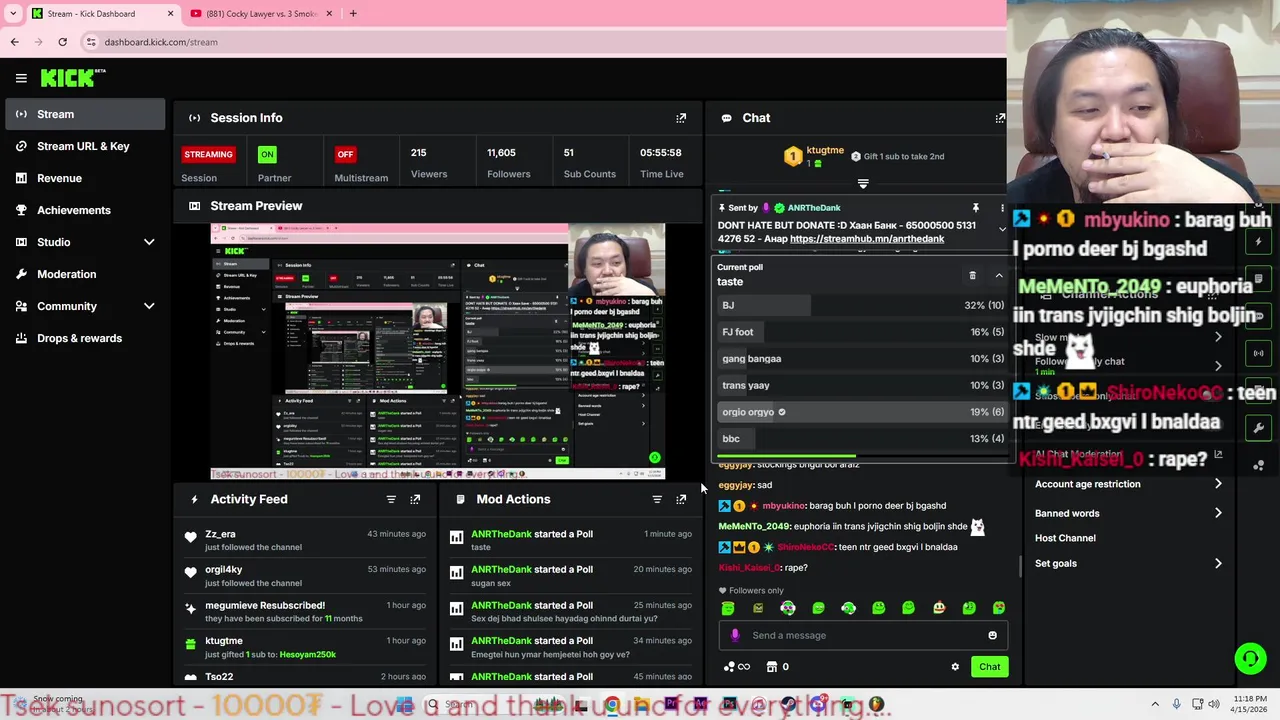Click the green status dot in stream preview
This screenshot has height=720, width=1280.
pyautogui.click(x=654, y=458)
